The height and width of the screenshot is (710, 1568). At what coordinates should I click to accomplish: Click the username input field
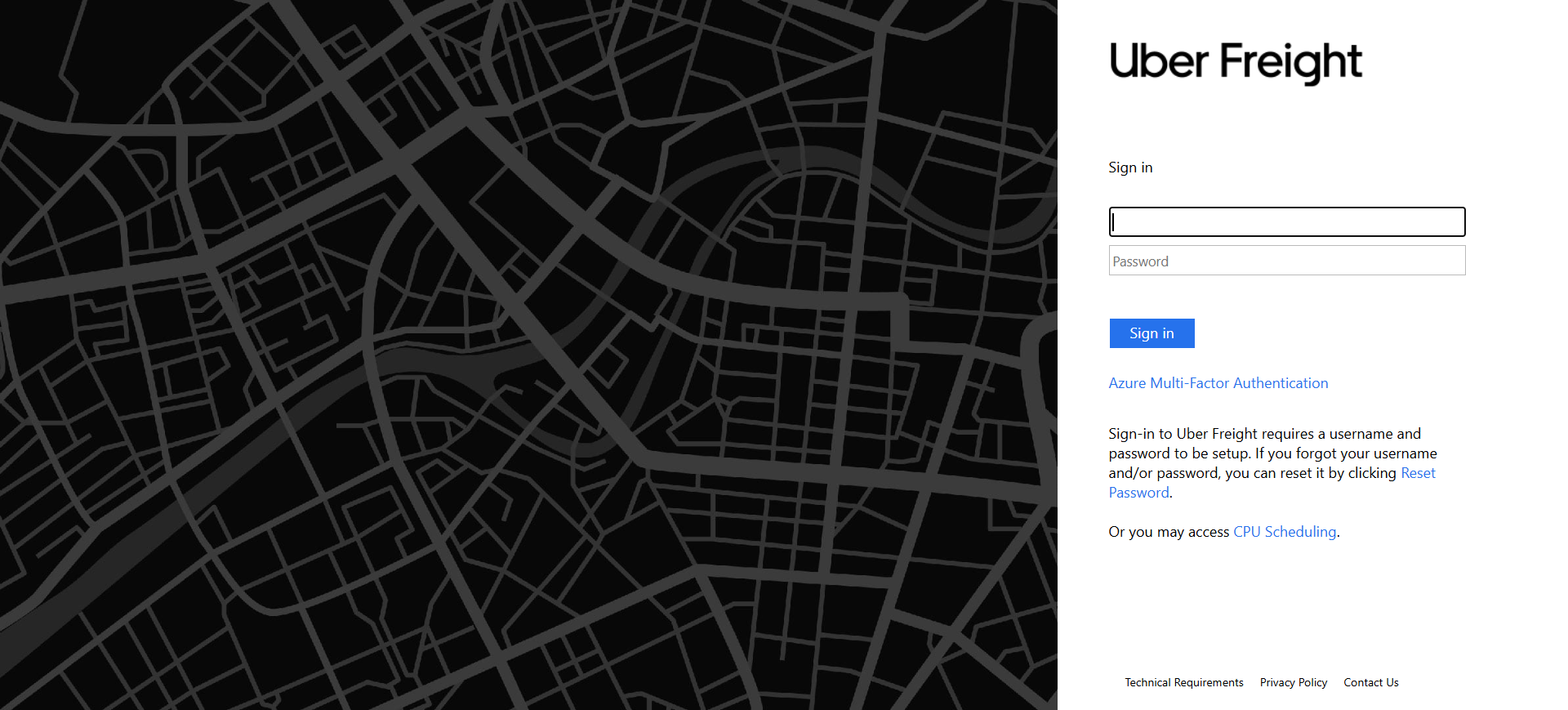pos(1287,221)
